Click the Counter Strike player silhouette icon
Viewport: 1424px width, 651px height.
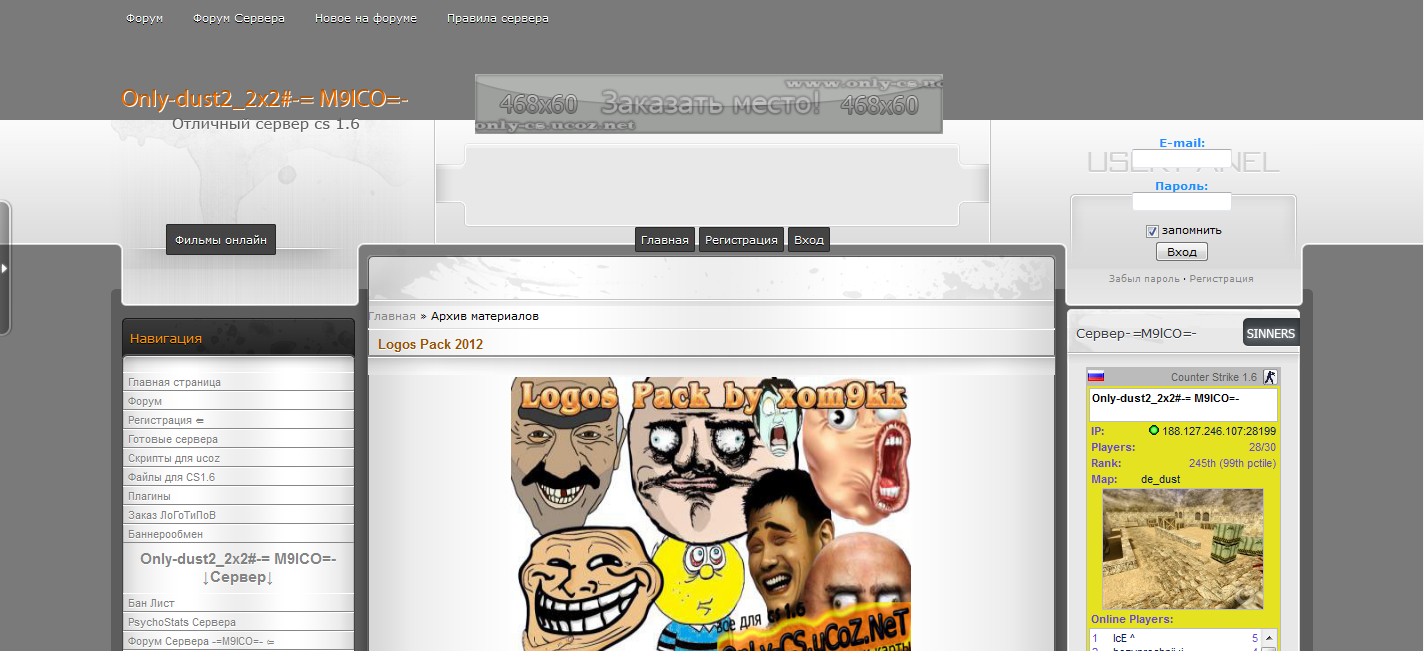(x=1270, y=377)
